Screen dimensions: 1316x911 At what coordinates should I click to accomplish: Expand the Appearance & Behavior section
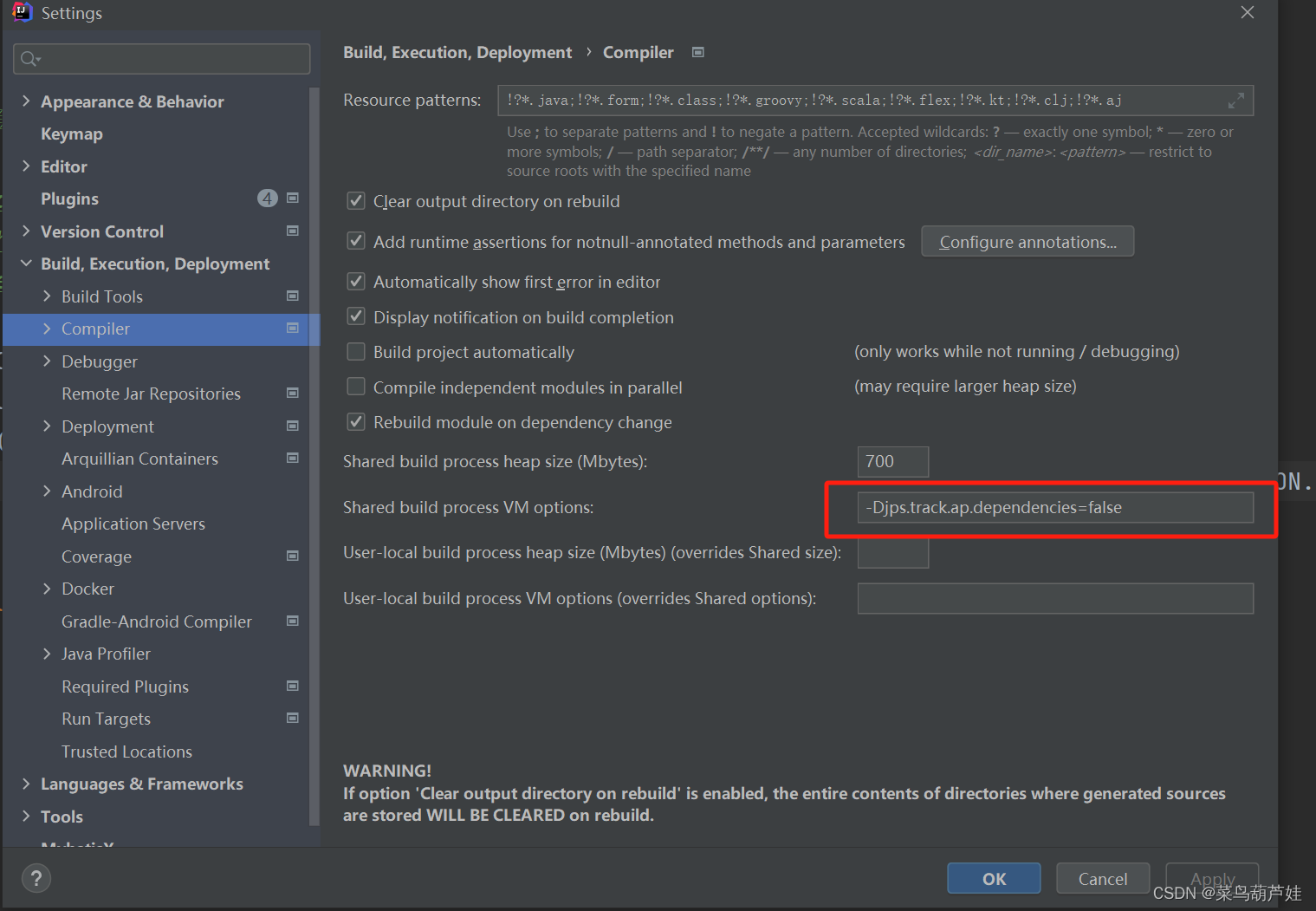25,101
